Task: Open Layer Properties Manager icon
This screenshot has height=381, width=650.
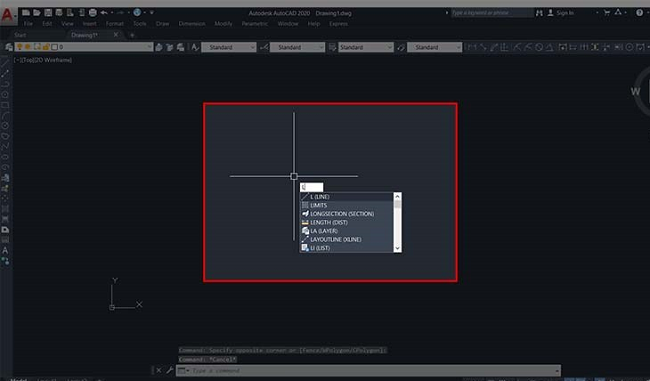Action: pyautogui.click(x=9, y=47)
